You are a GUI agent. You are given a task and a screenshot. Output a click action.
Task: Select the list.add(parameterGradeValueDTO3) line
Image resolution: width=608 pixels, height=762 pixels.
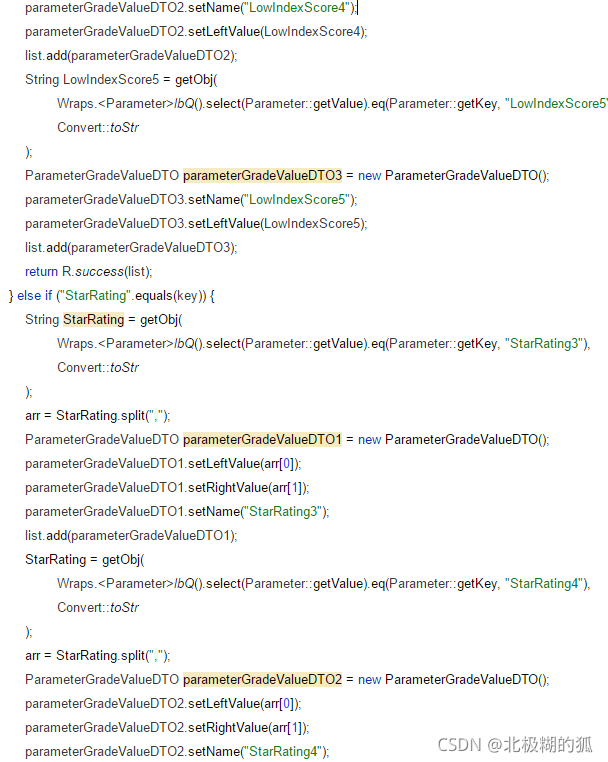click(131, 248)
